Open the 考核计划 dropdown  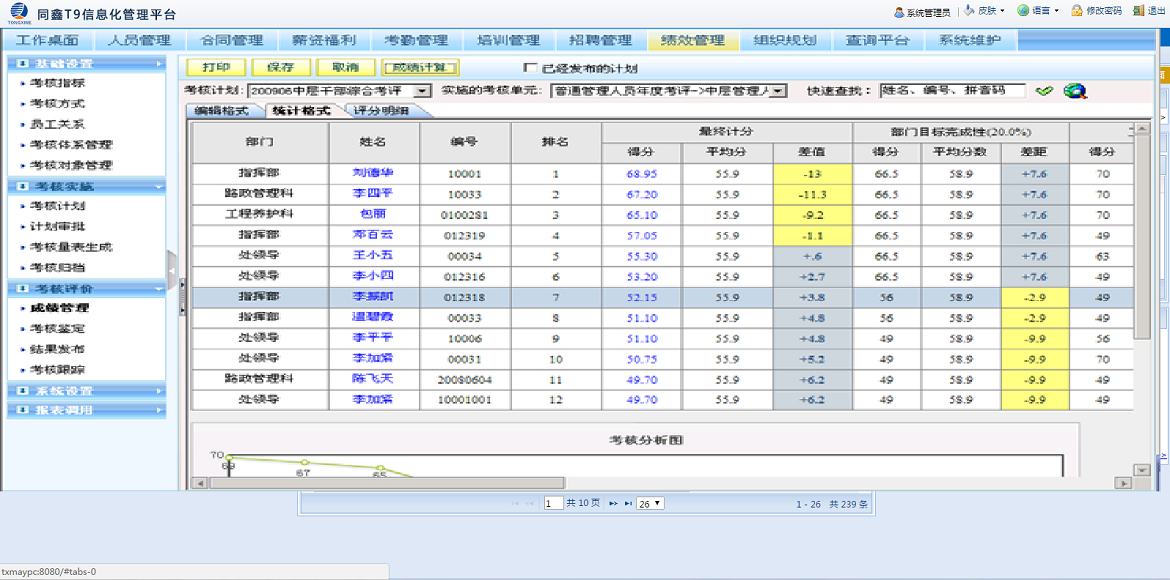422,91
